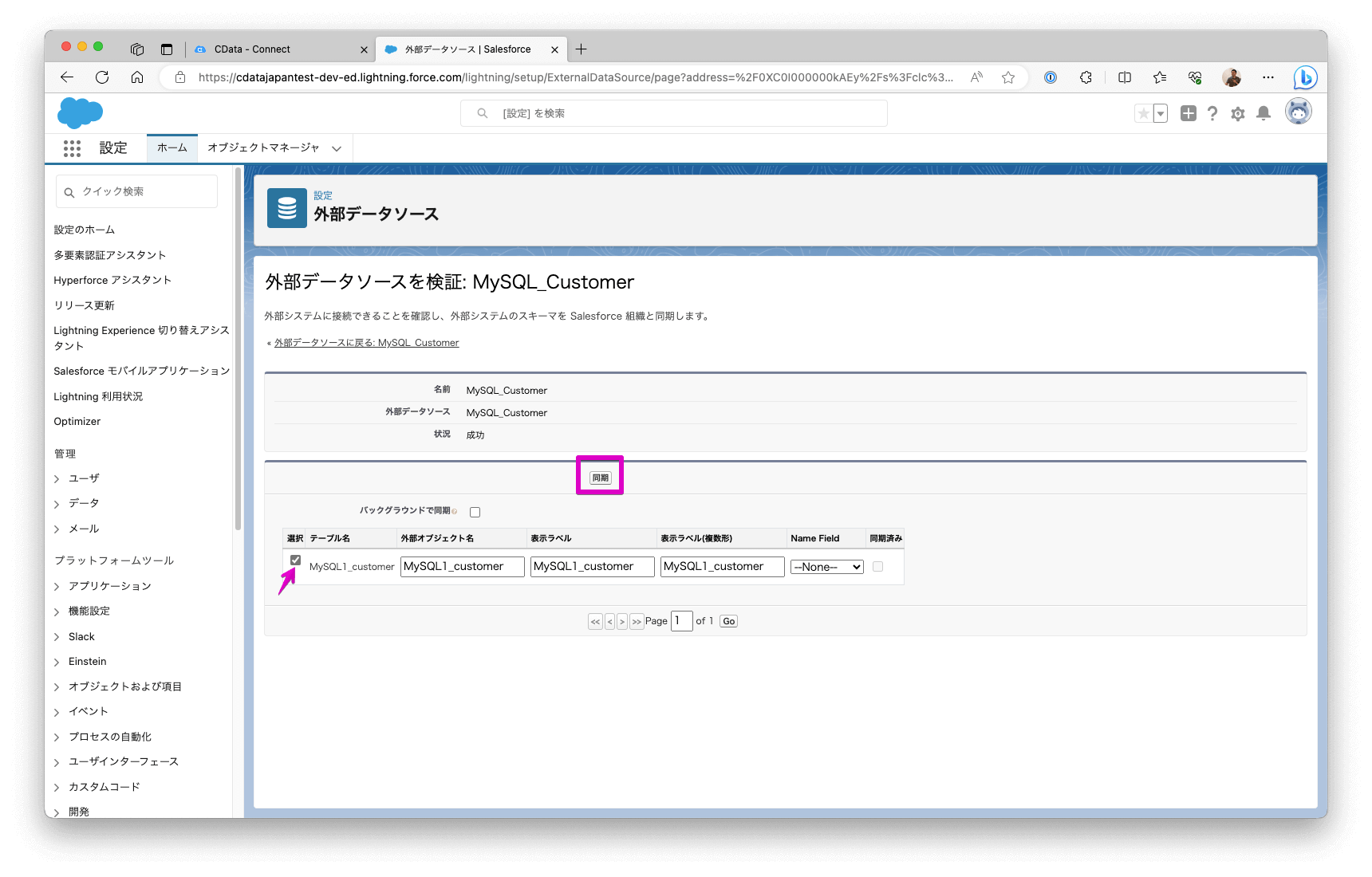Screen dimensions: 1372x877
Task: Enable バックグラウンドで同期 checkbox
Action: pyautogui.click(x=475, y=512)
